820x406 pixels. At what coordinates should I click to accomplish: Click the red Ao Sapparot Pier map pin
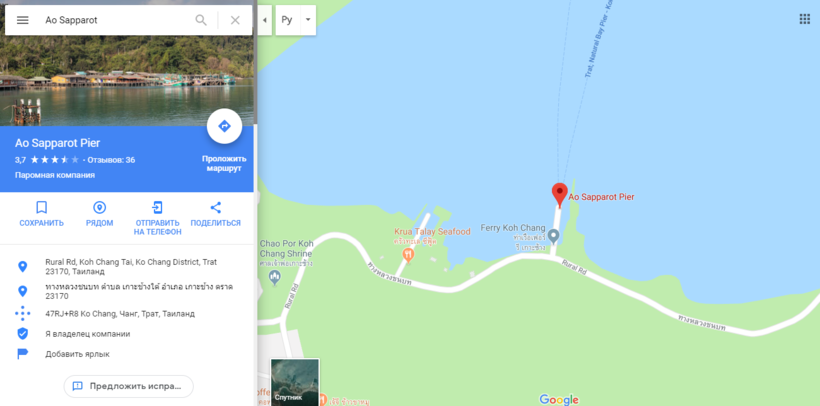560,195
